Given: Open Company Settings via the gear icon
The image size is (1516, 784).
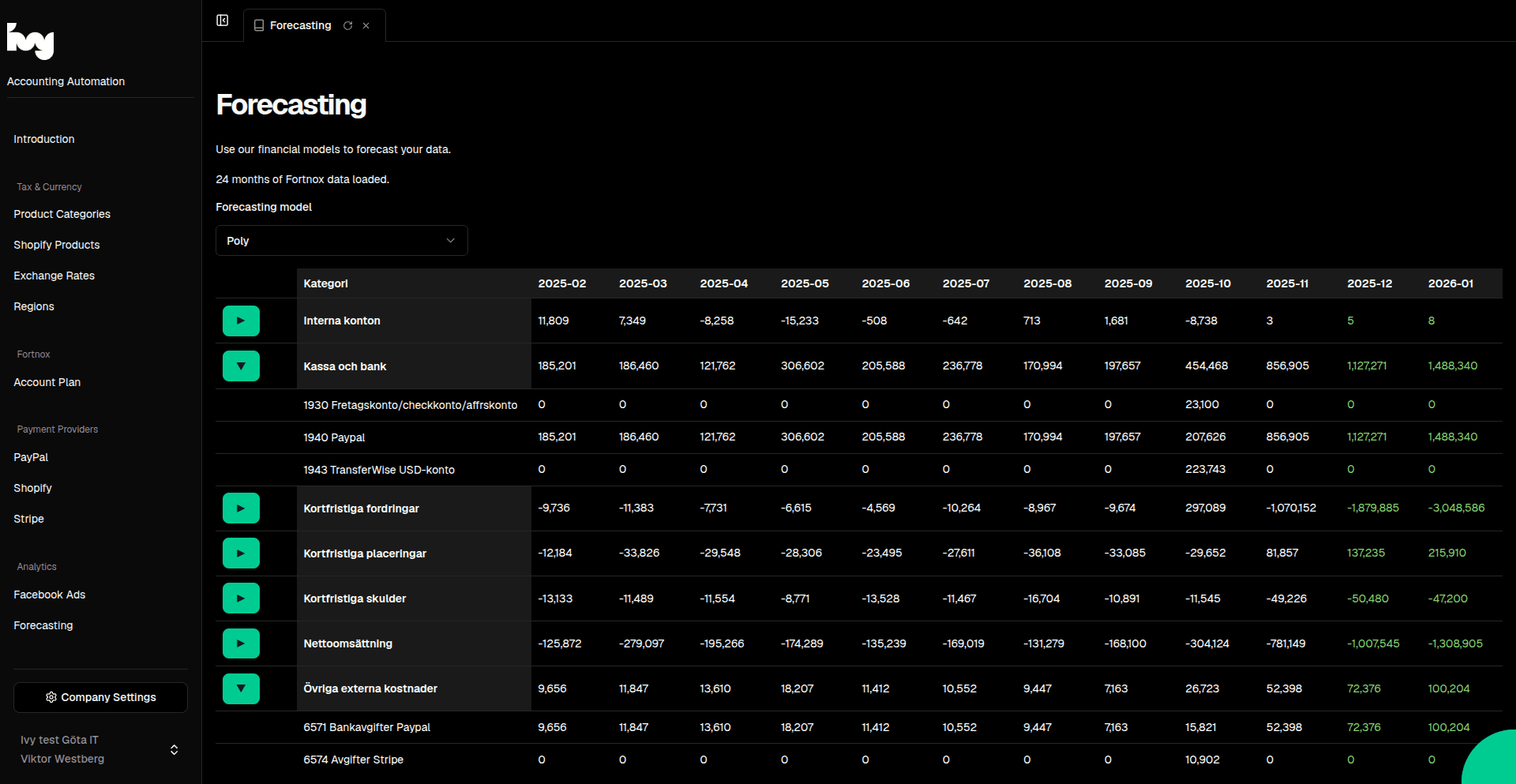Looking at the screenshot, I should 50,697.
